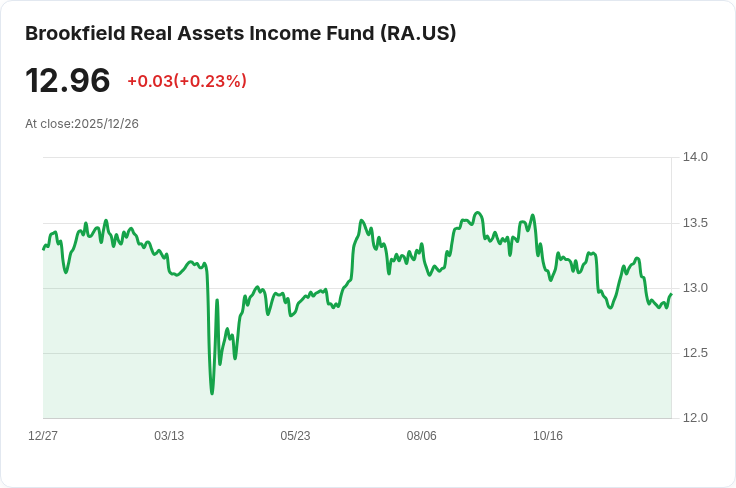Image resolution: width=736 pixels, height=488 pixels.
Task: Click the leftmost start of the price line
Action: [43, 249]
